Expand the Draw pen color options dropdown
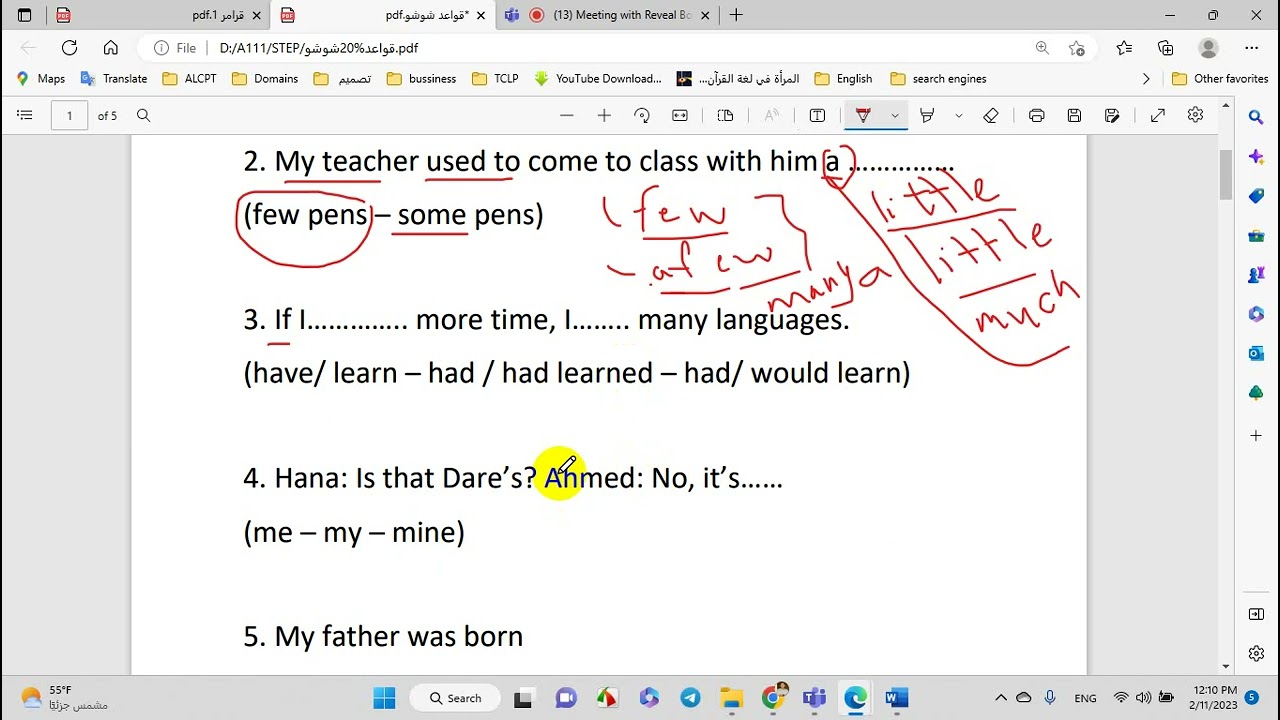Image resolution: width=1280 pixels, height=720 pixels. click(x=895, y=116)
